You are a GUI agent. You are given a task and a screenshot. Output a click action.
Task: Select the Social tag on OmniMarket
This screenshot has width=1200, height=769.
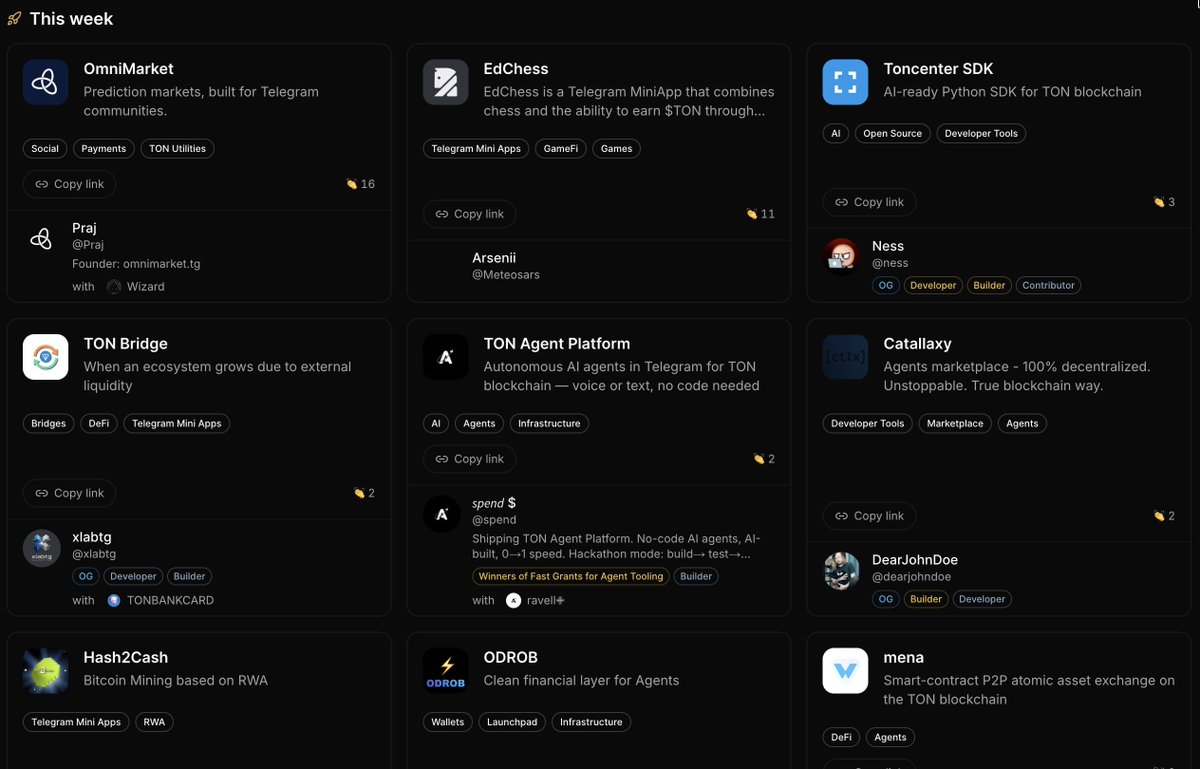(x=45, y=149)
